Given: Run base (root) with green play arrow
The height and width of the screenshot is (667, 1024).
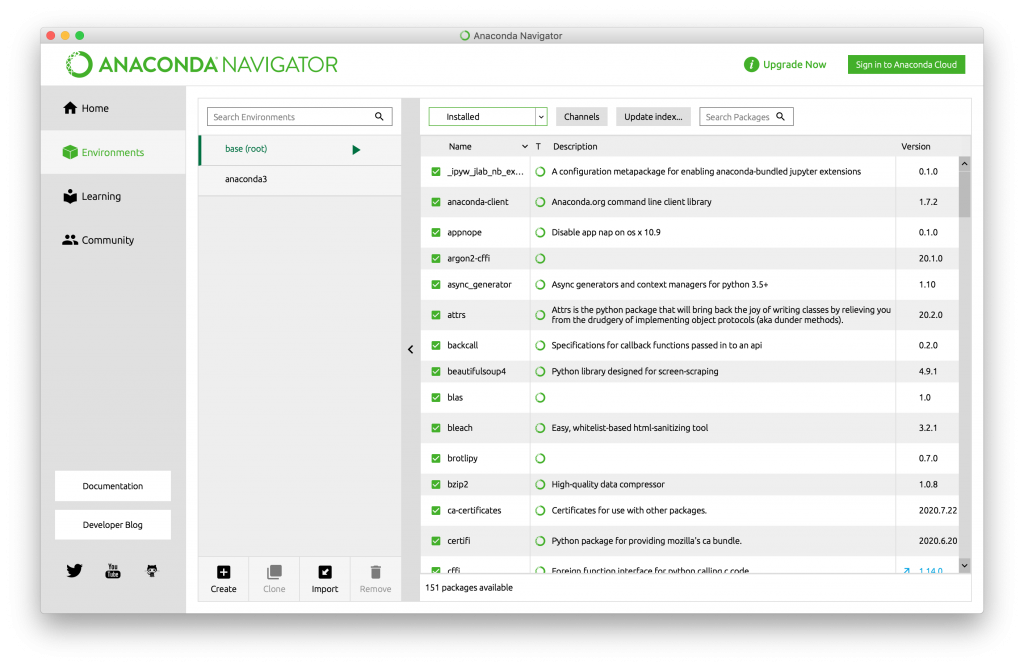Looking at the screenshot, I should click(x=356, y=150).
